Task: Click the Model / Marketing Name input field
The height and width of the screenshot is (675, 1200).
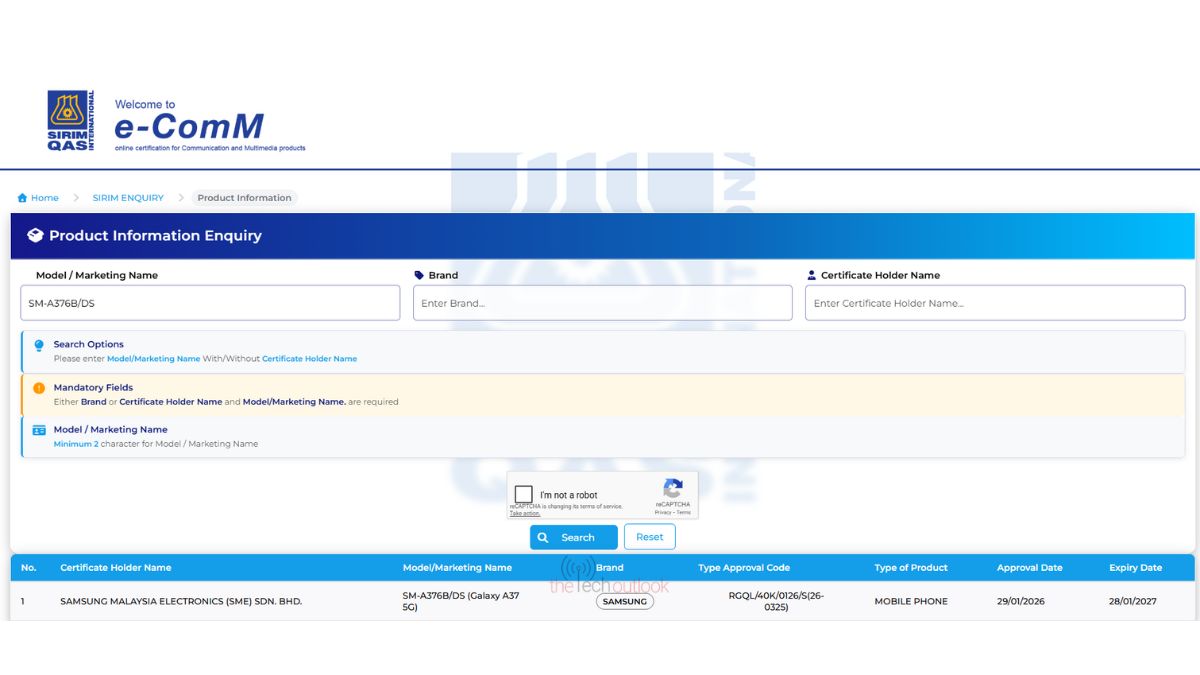Action: (210, 303)
